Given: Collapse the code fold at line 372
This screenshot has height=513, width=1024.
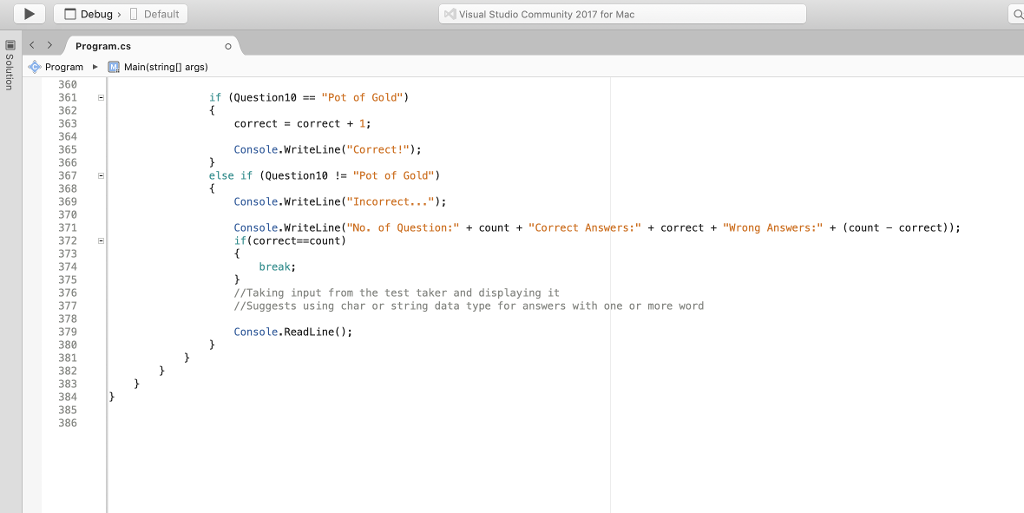Looking at the screenshot, I should pos(101,241).
